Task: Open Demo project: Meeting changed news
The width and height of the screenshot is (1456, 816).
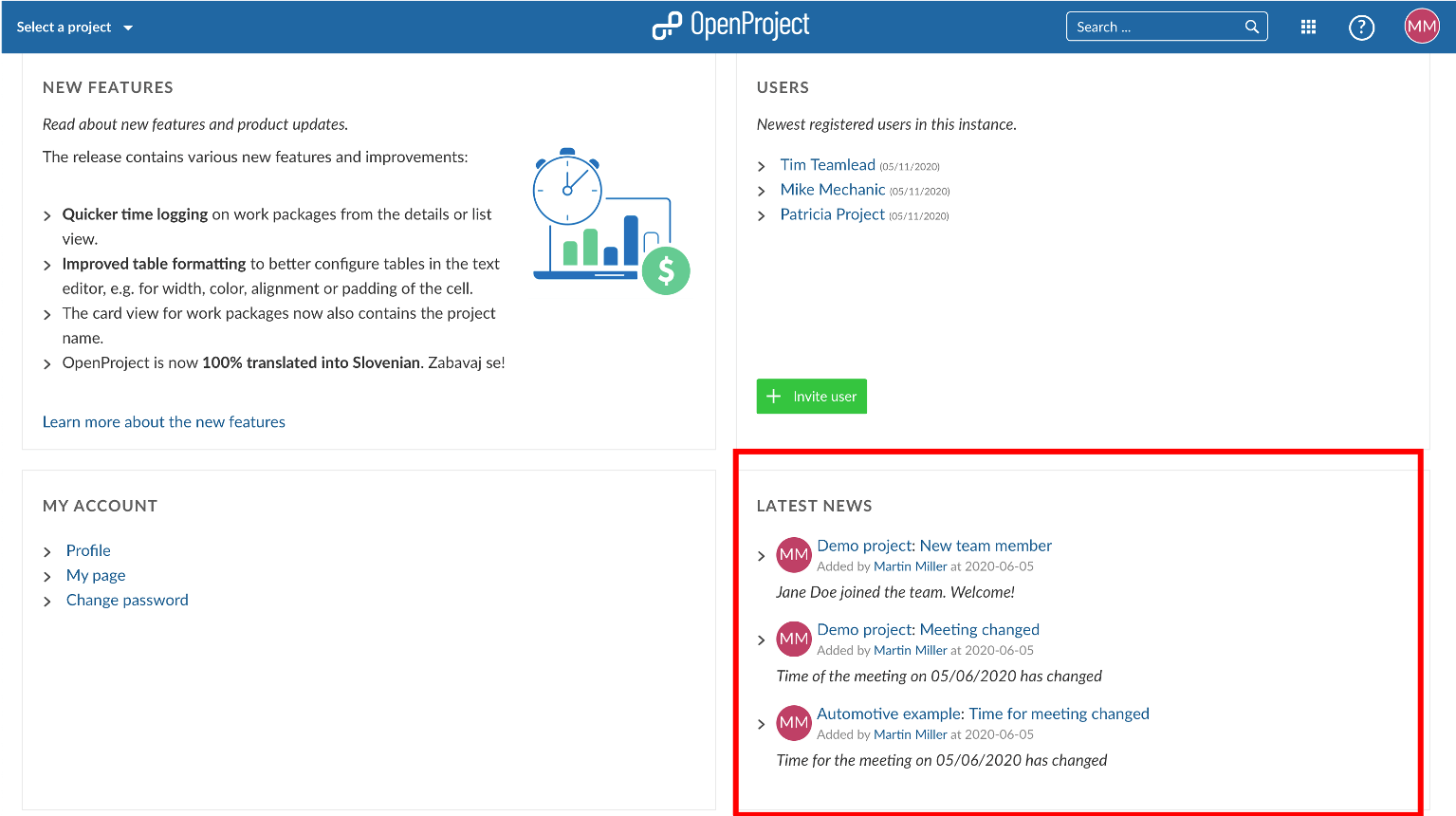Action: click(x=927, y=629)
